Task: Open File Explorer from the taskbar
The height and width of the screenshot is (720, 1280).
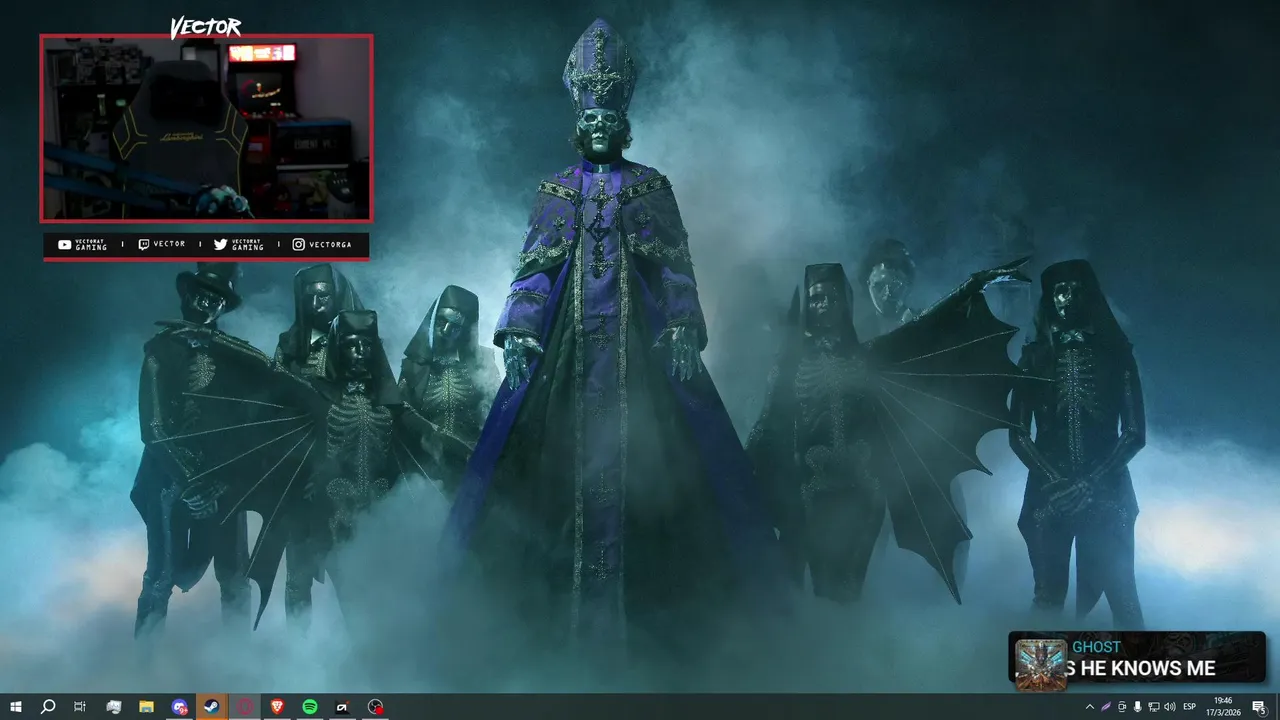Action: tap(146, 707)
